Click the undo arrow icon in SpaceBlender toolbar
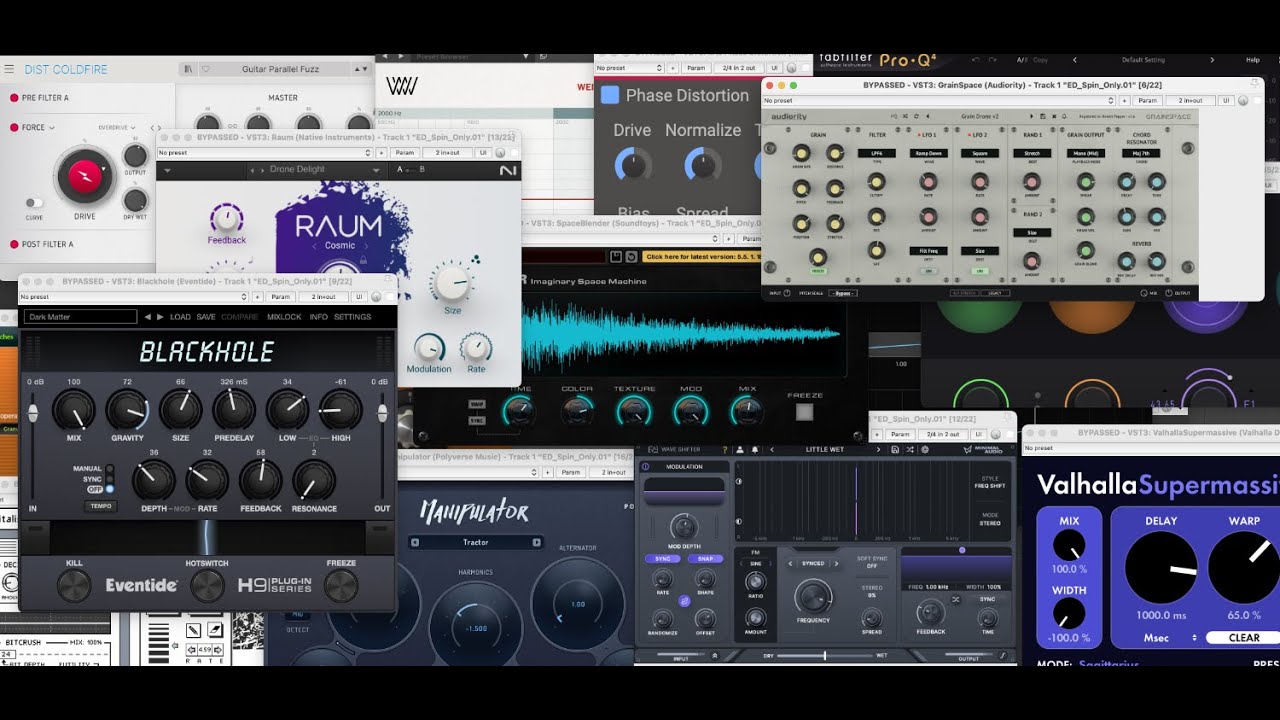 pyautogui.click(x=631, y=257)
